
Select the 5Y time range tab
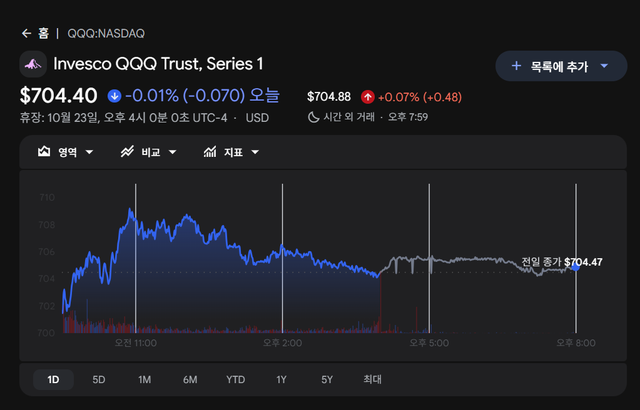tap(327, 380)
